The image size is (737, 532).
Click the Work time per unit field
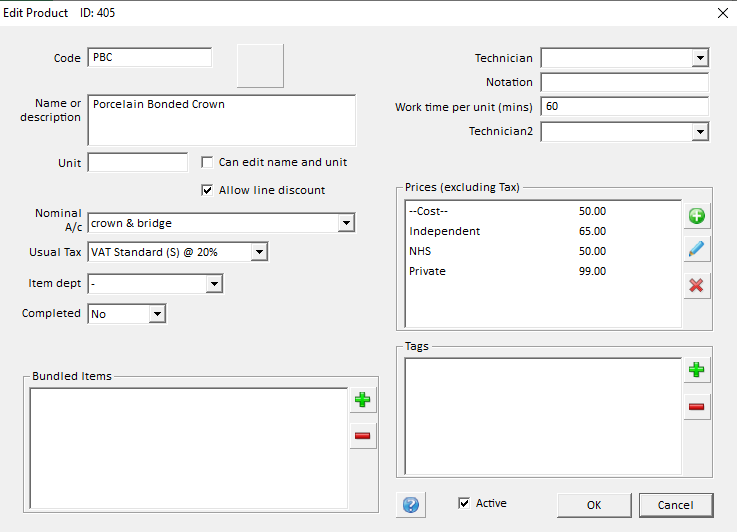coord(624,106)
